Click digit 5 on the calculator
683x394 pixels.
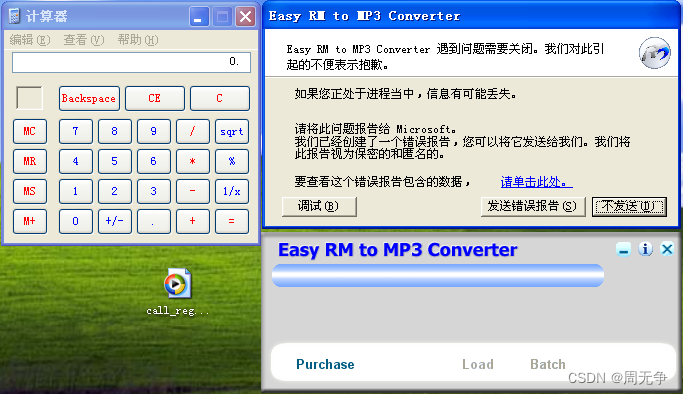click(115, 162)
